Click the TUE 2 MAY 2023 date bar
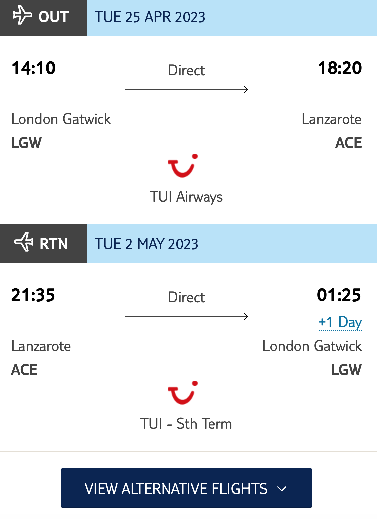377x519 pixels. (232, 243)
